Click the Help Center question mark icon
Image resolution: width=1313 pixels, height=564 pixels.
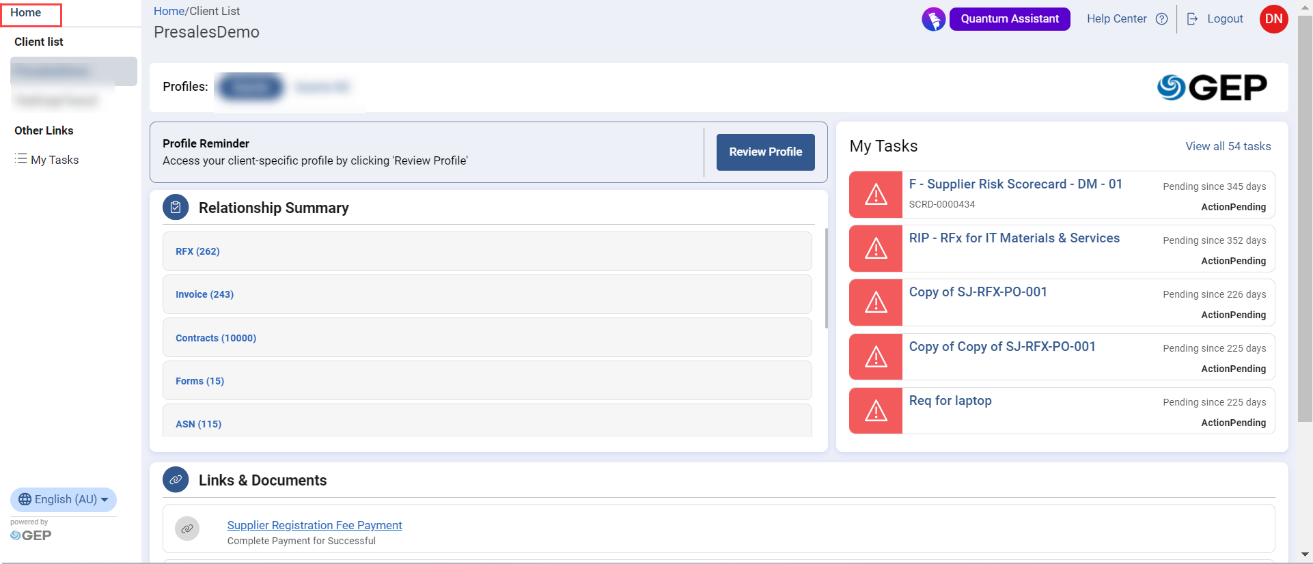tap(1161, 19)
